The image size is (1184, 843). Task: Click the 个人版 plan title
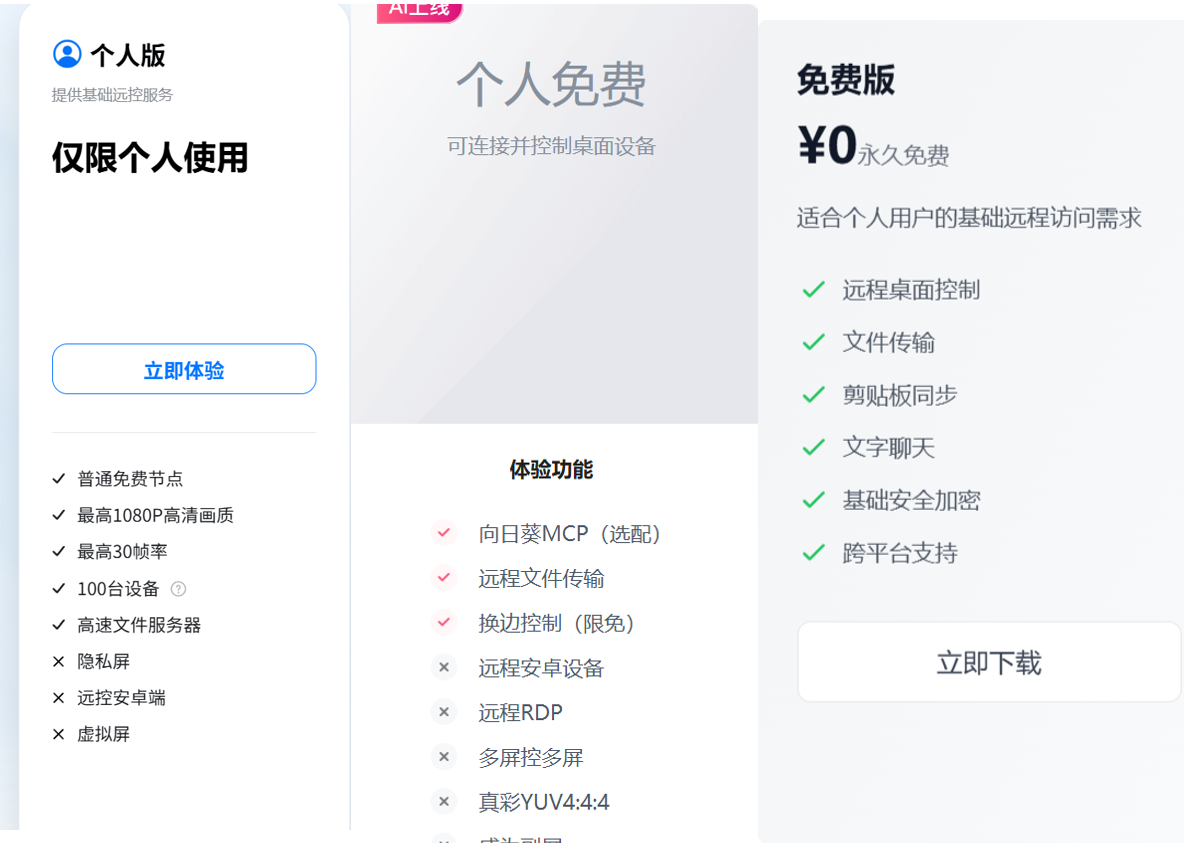point(128,55)
